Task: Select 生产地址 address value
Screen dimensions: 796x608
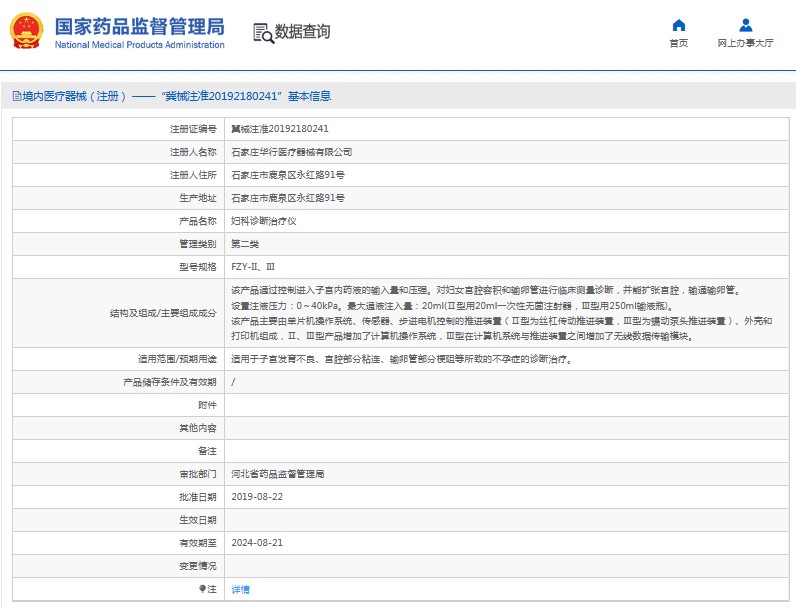Action: (288, 198)
